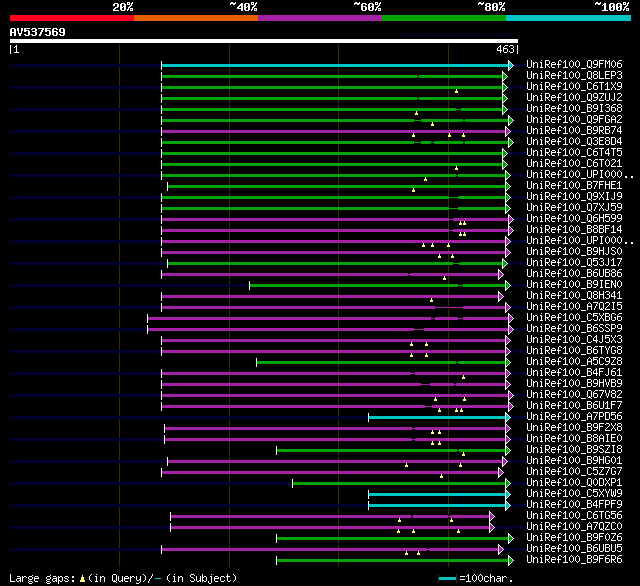Image resolution: width=640 pixels, height=586 pixels.
Task: Click the green alignment bar for B9IEN0
Action: 378,285
